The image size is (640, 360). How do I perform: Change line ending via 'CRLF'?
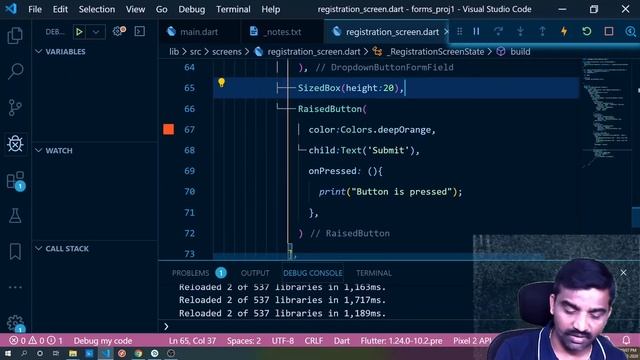[313, 340]
